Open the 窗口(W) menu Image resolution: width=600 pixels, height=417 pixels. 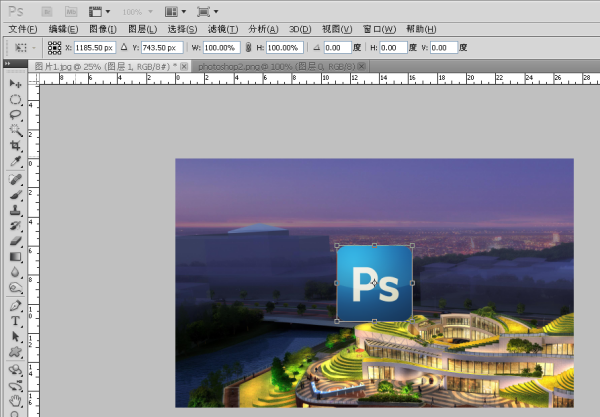click(379, 29)
